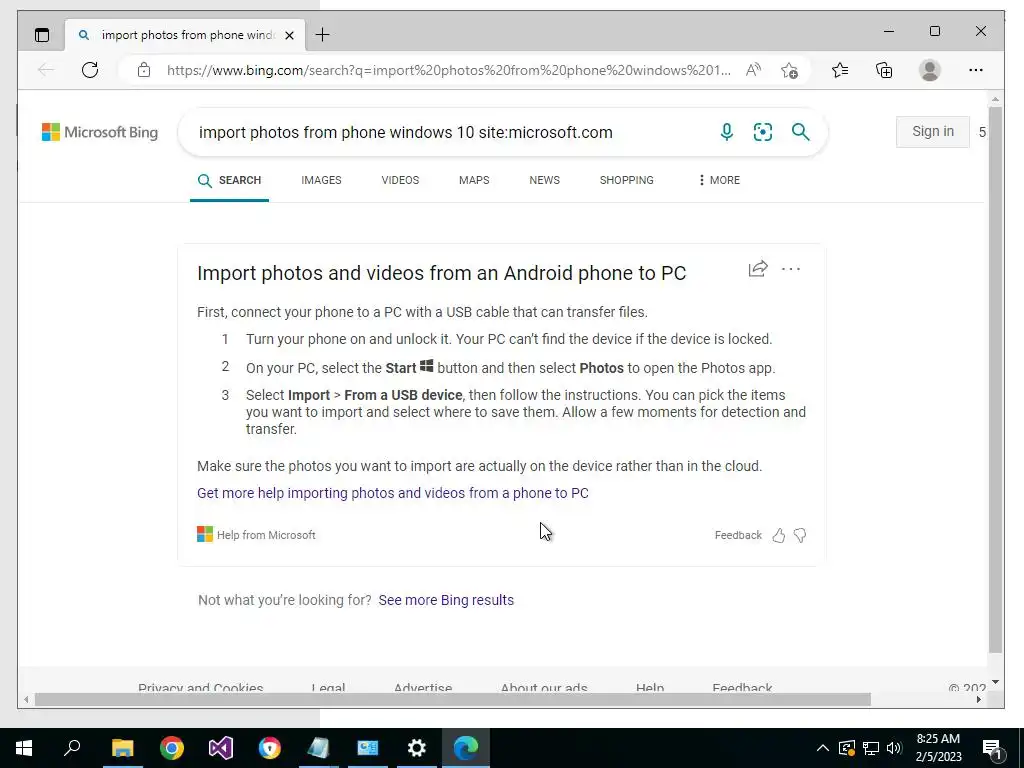Open Edge tab actions menu icon

click(42, 35)
